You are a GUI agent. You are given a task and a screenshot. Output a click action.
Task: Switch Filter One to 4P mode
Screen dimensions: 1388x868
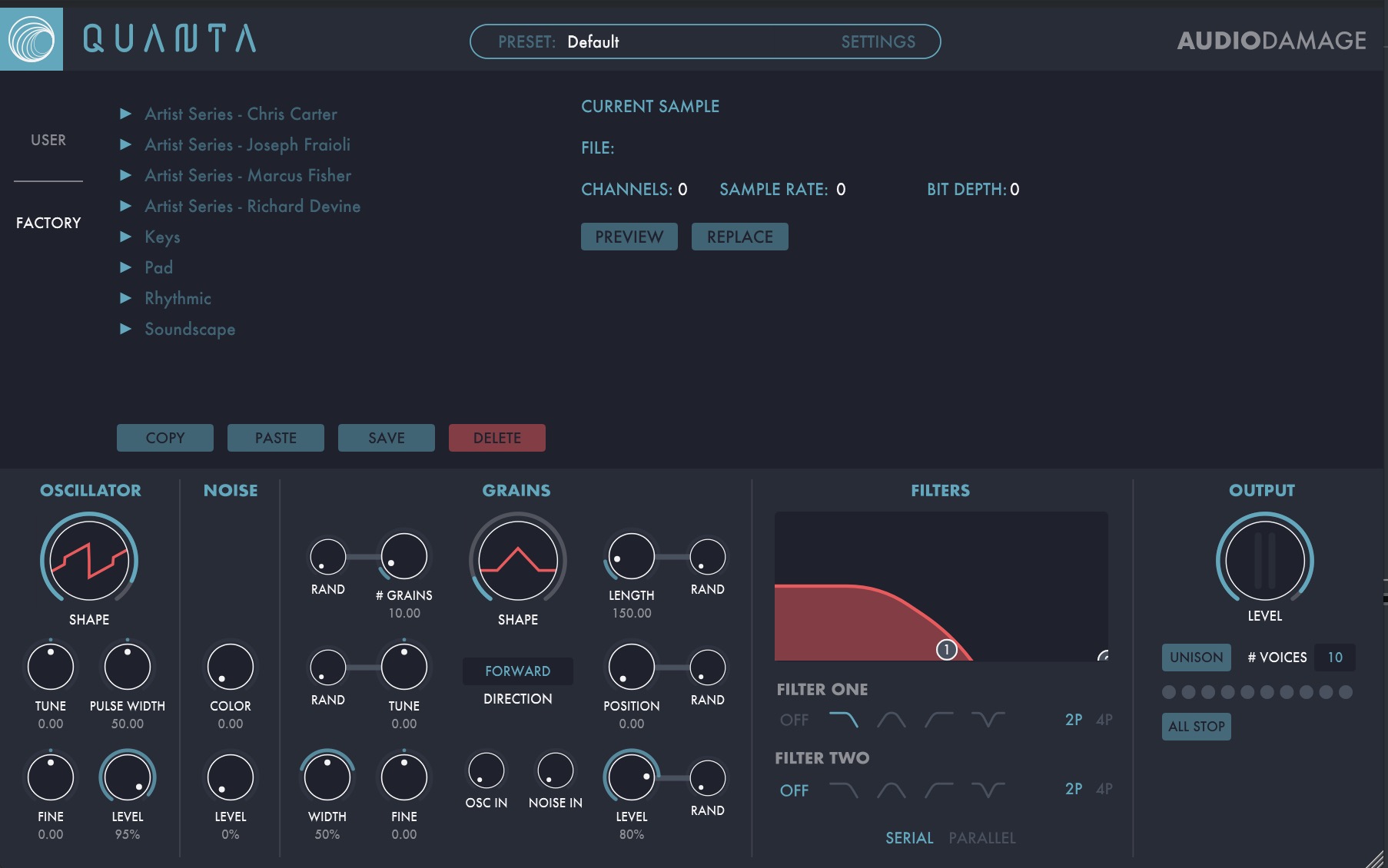1104,720
